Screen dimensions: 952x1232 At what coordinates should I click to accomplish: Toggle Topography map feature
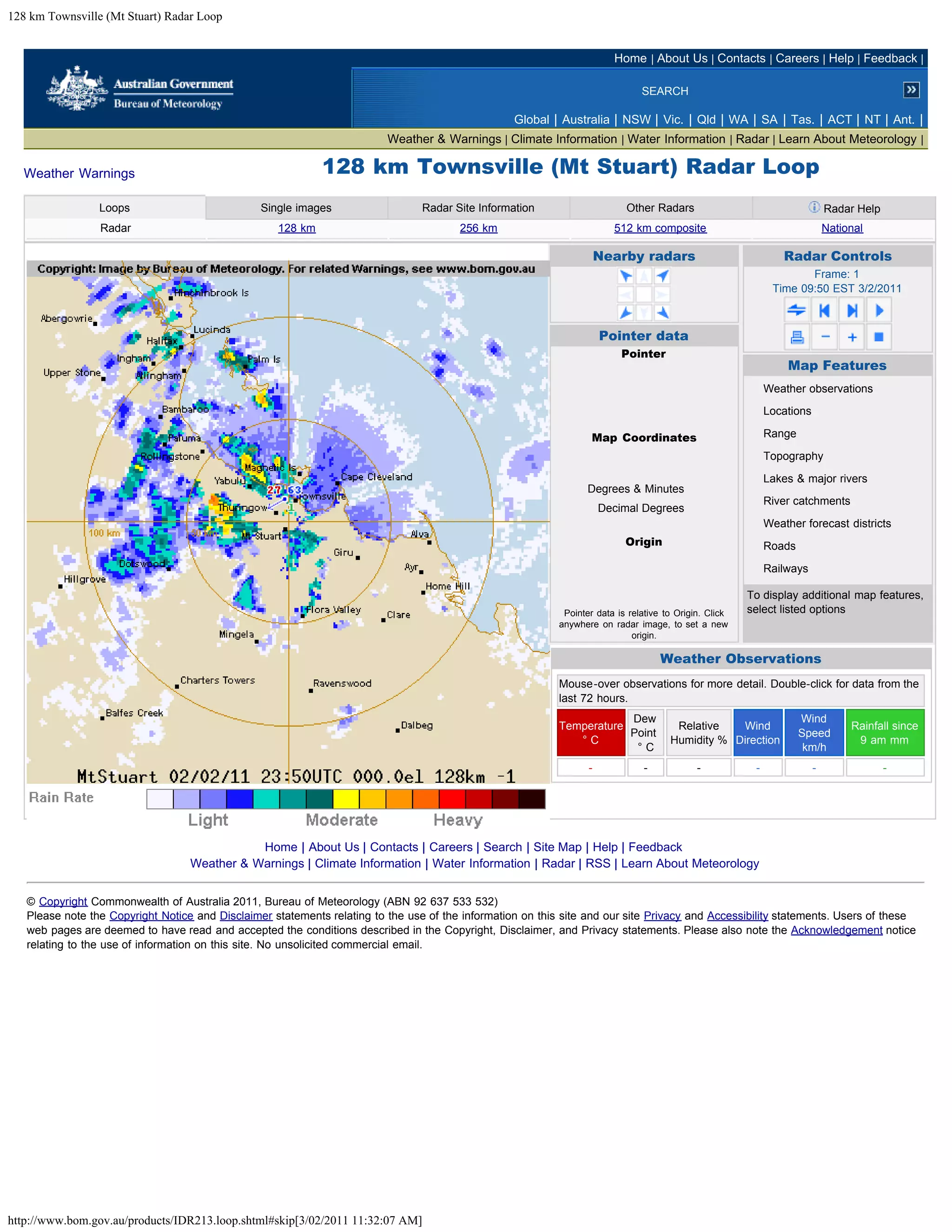(x=793, y=456)
